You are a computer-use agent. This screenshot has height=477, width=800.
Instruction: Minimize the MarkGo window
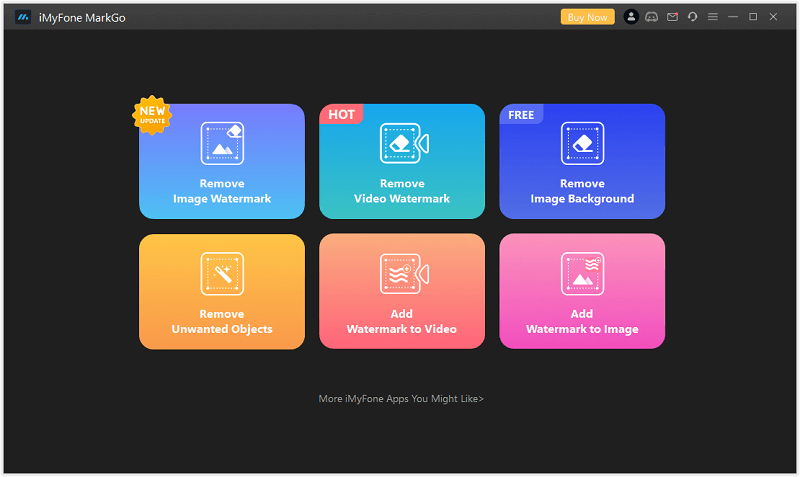point(733,17)
